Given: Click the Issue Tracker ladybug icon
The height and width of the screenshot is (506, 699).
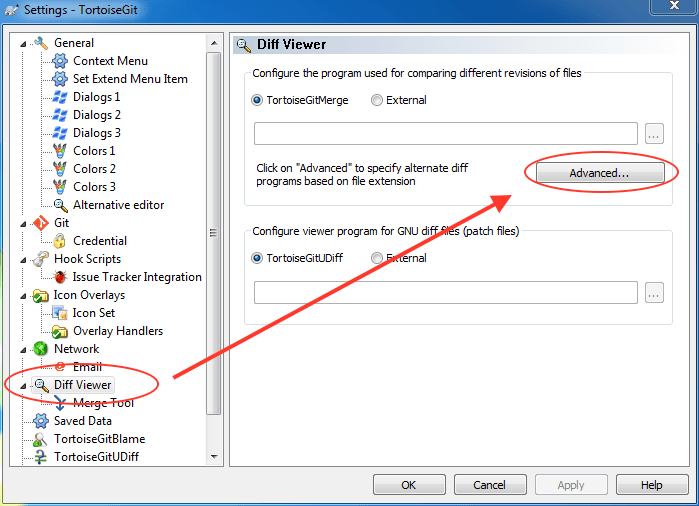Looking at the screenshot, I should [60, 277].
